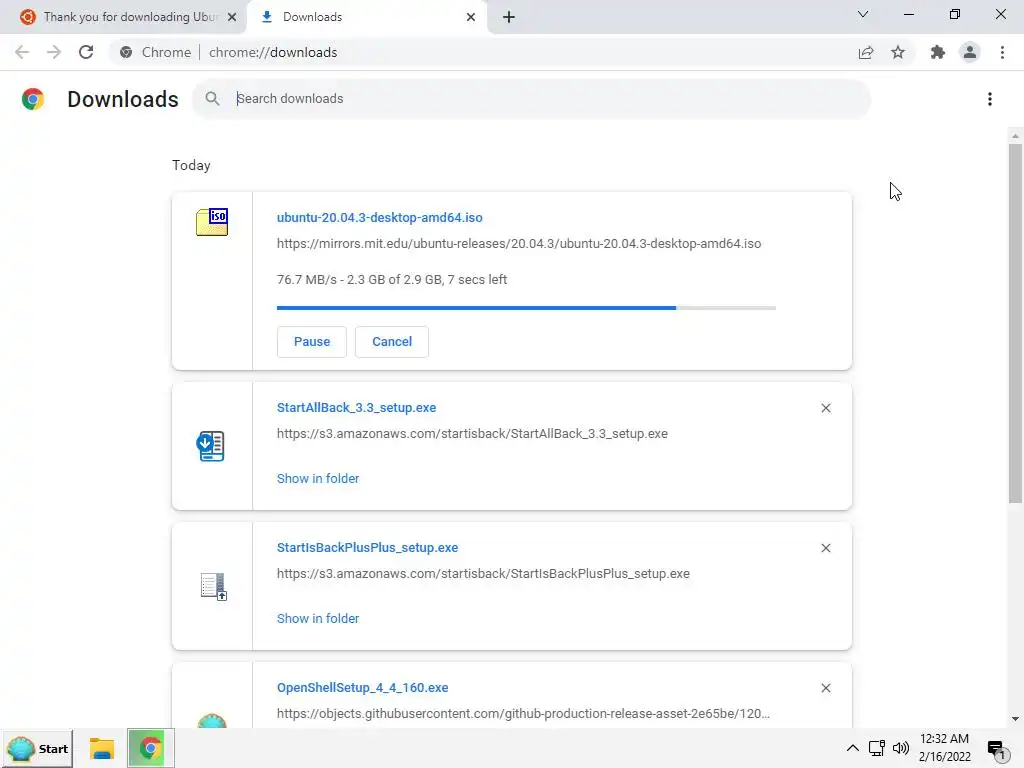The image size is (1024, 768).
Task: Click the Chrome taskbar icon
Action: click(151, 748)
